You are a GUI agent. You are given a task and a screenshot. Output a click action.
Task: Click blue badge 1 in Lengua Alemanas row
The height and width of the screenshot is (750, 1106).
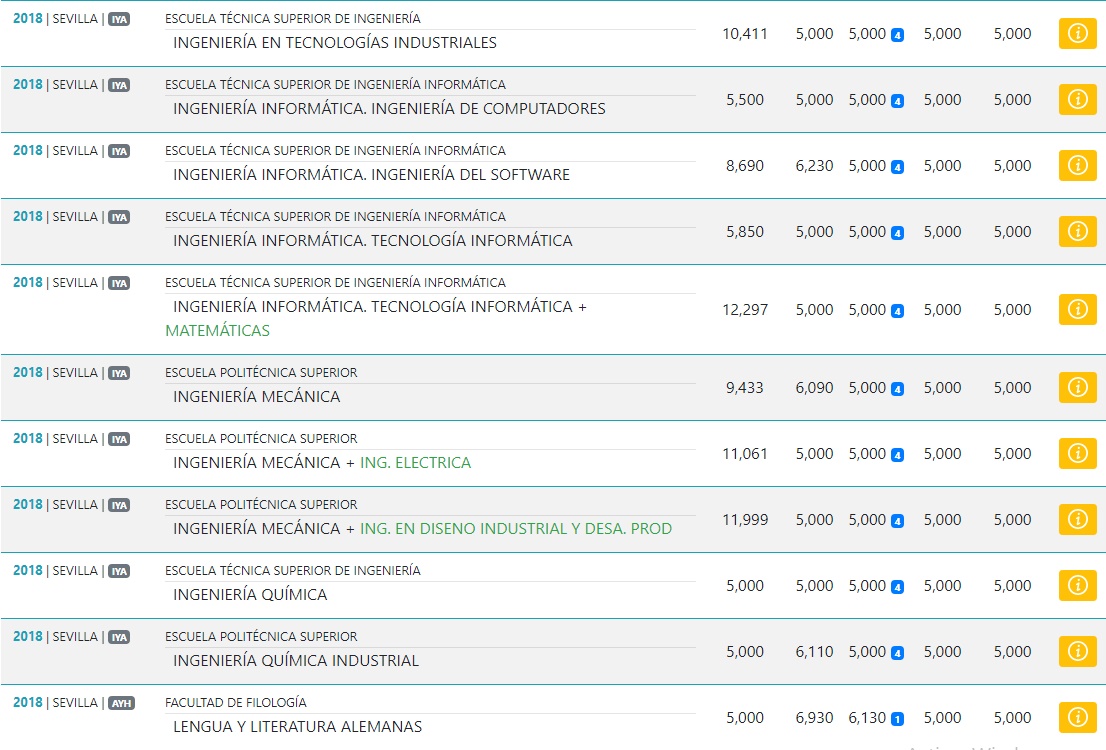(897, 718)
